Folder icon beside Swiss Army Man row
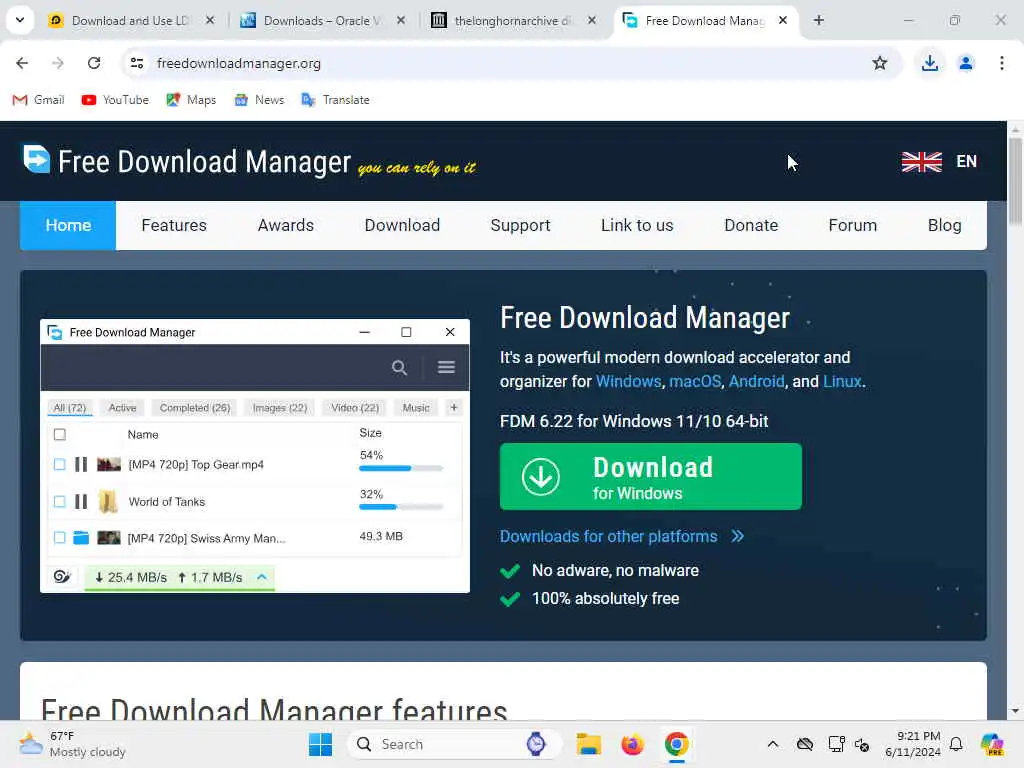 coord(81,537)
